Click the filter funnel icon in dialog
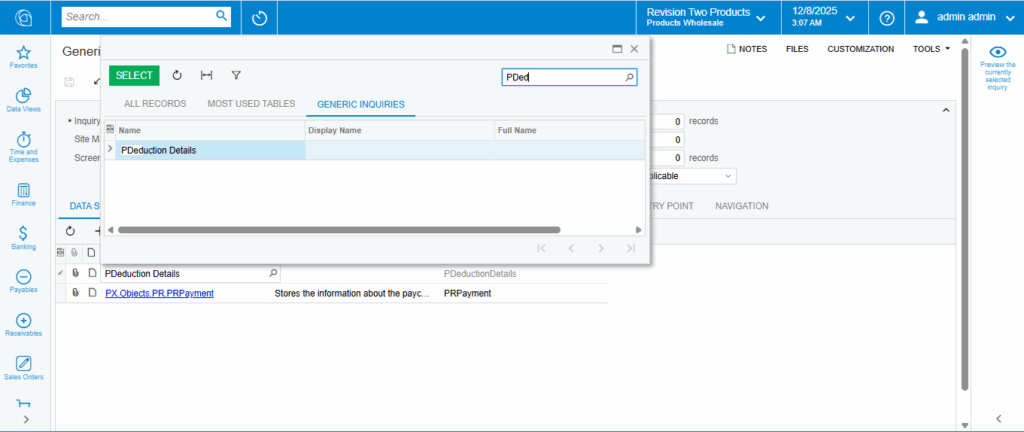The image size is (1024, 432). coord(236,75)
